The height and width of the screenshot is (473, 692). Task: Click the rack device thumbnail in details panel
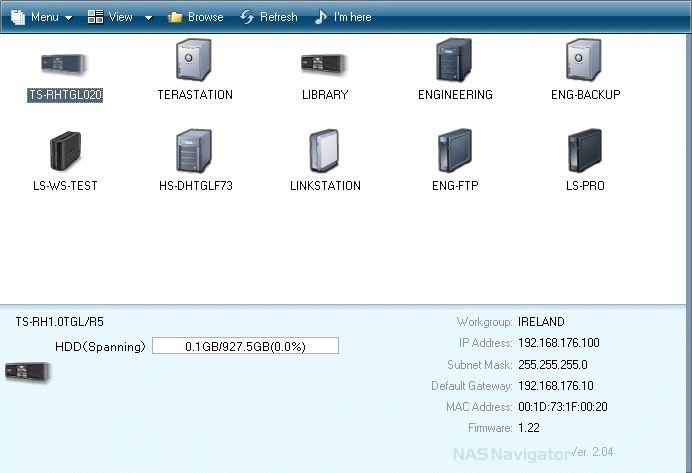[28, 372]
